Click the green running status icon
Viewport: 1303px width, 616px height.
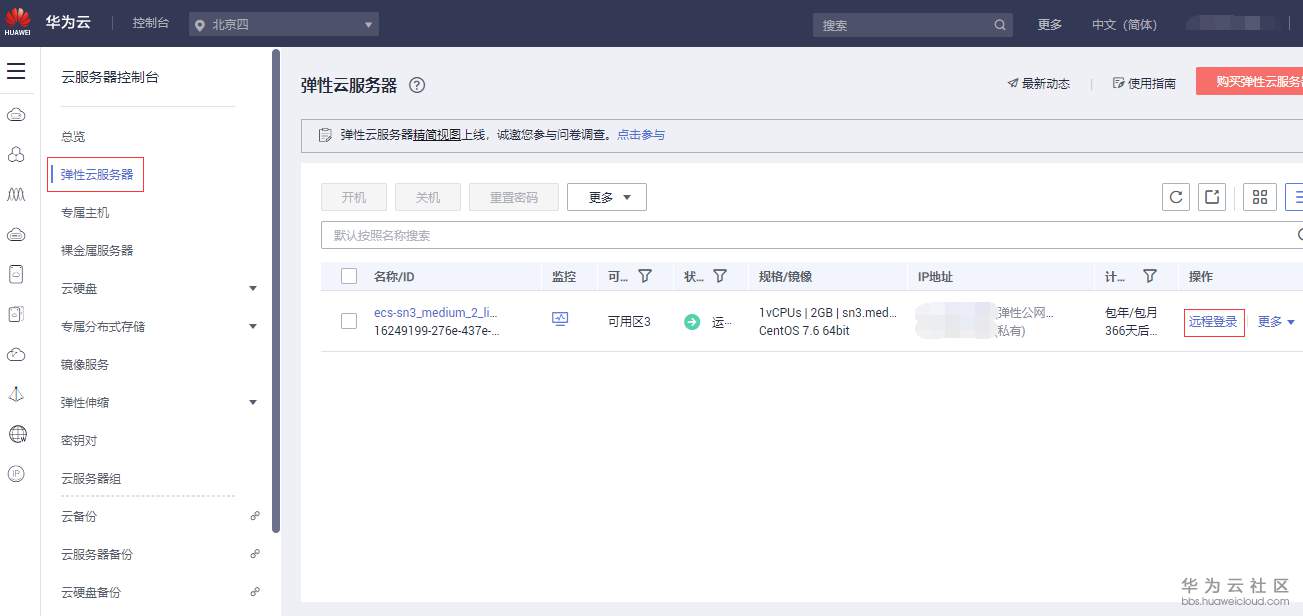[692, 322]
